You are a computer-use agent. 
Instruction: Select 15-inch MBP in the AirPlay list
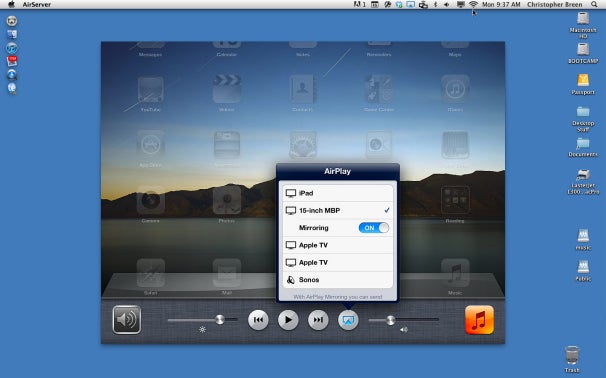[x=338, y=210]
